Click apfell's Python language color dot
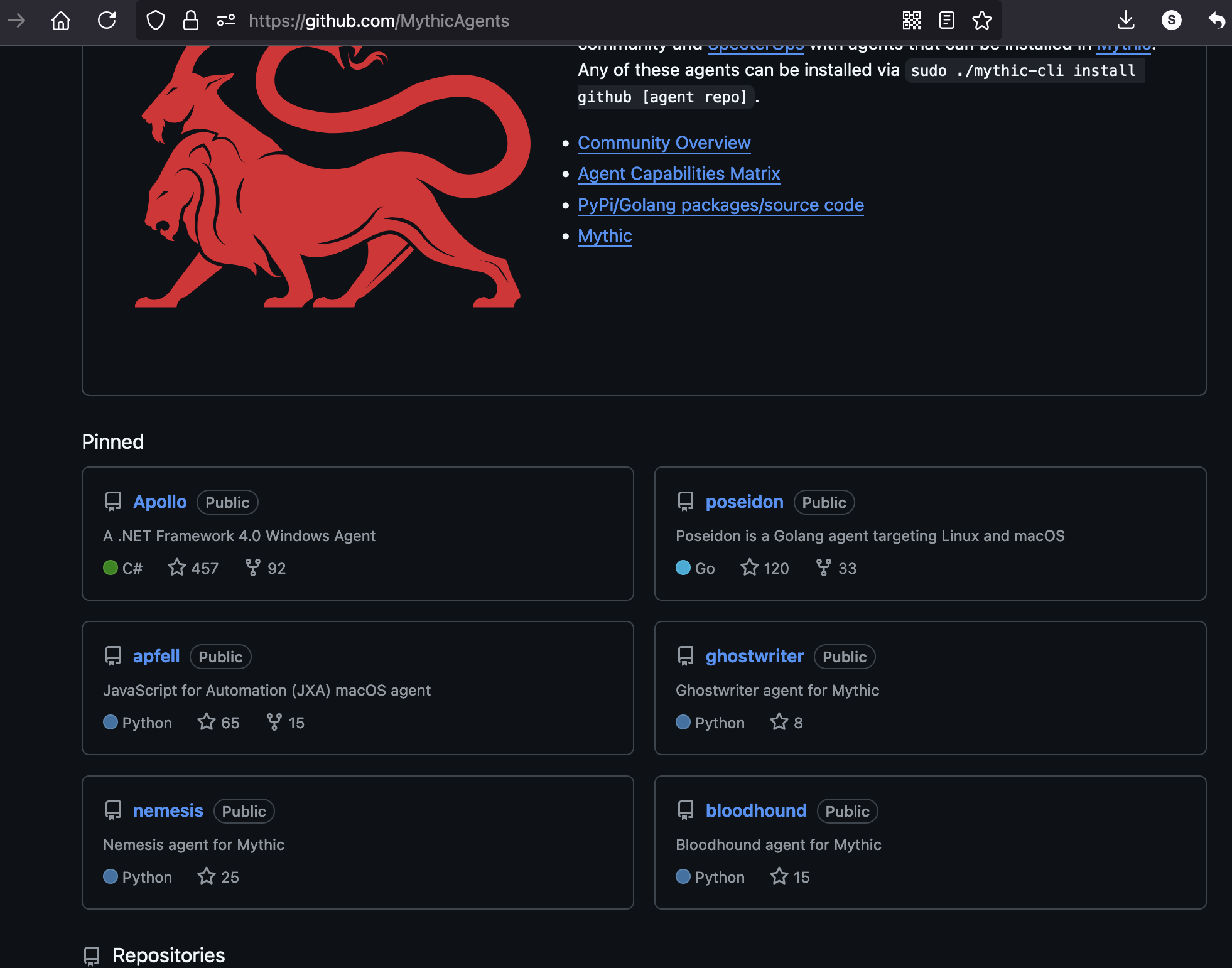1232x968 pixels. pos(111,722)
